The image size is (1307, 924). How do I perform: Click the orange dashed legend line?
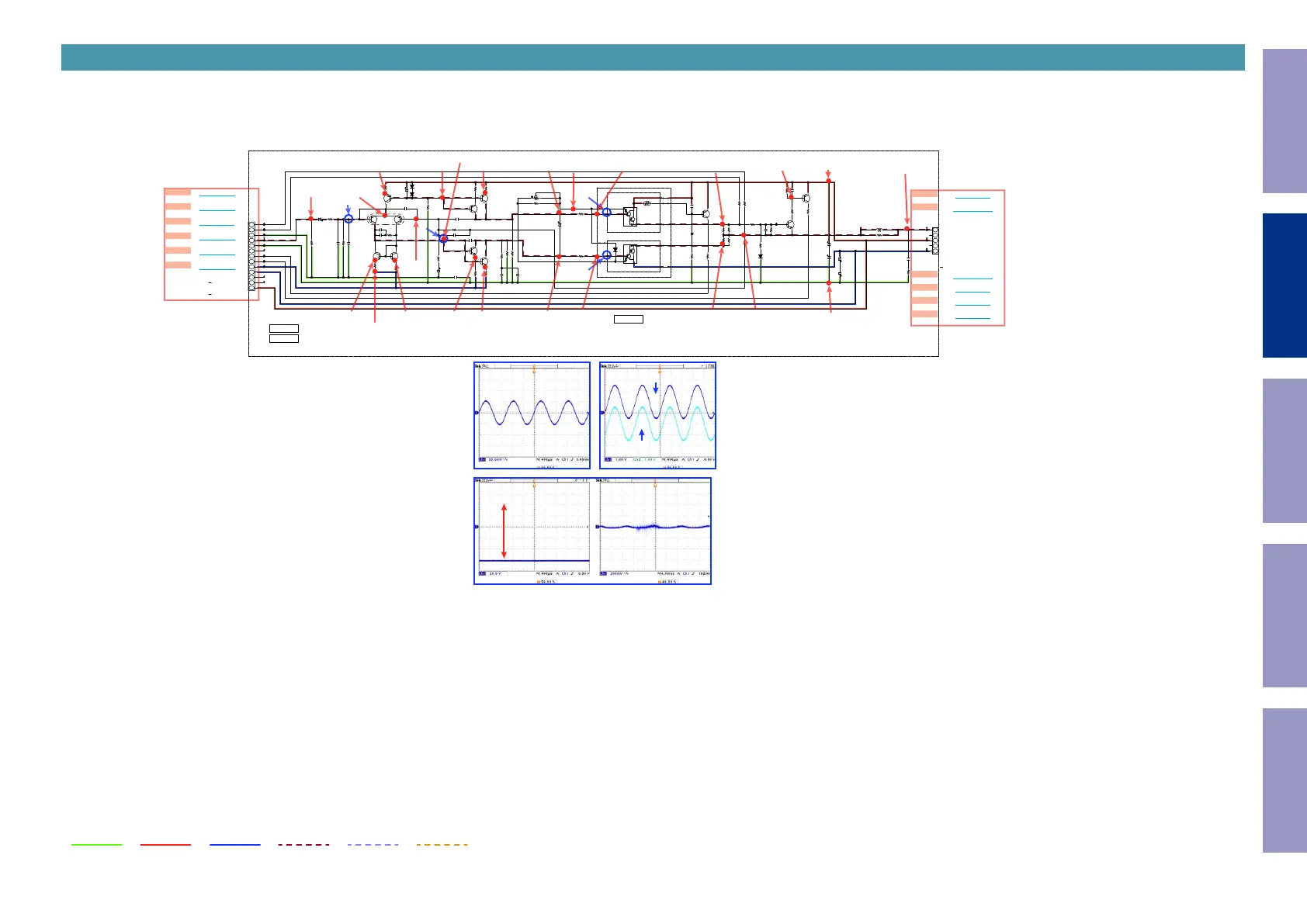(x=442, y=844)
